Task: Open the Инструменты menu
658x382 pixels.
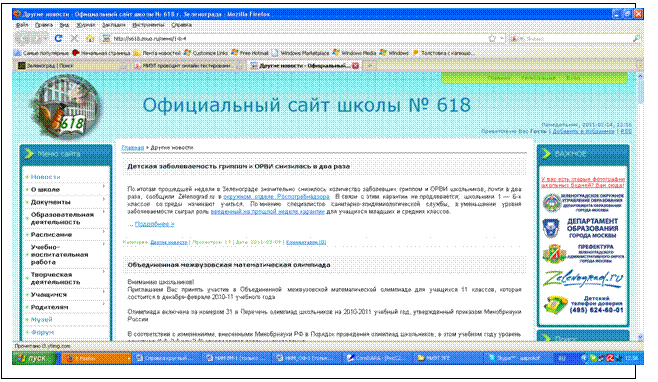Action: click(148, 25)
